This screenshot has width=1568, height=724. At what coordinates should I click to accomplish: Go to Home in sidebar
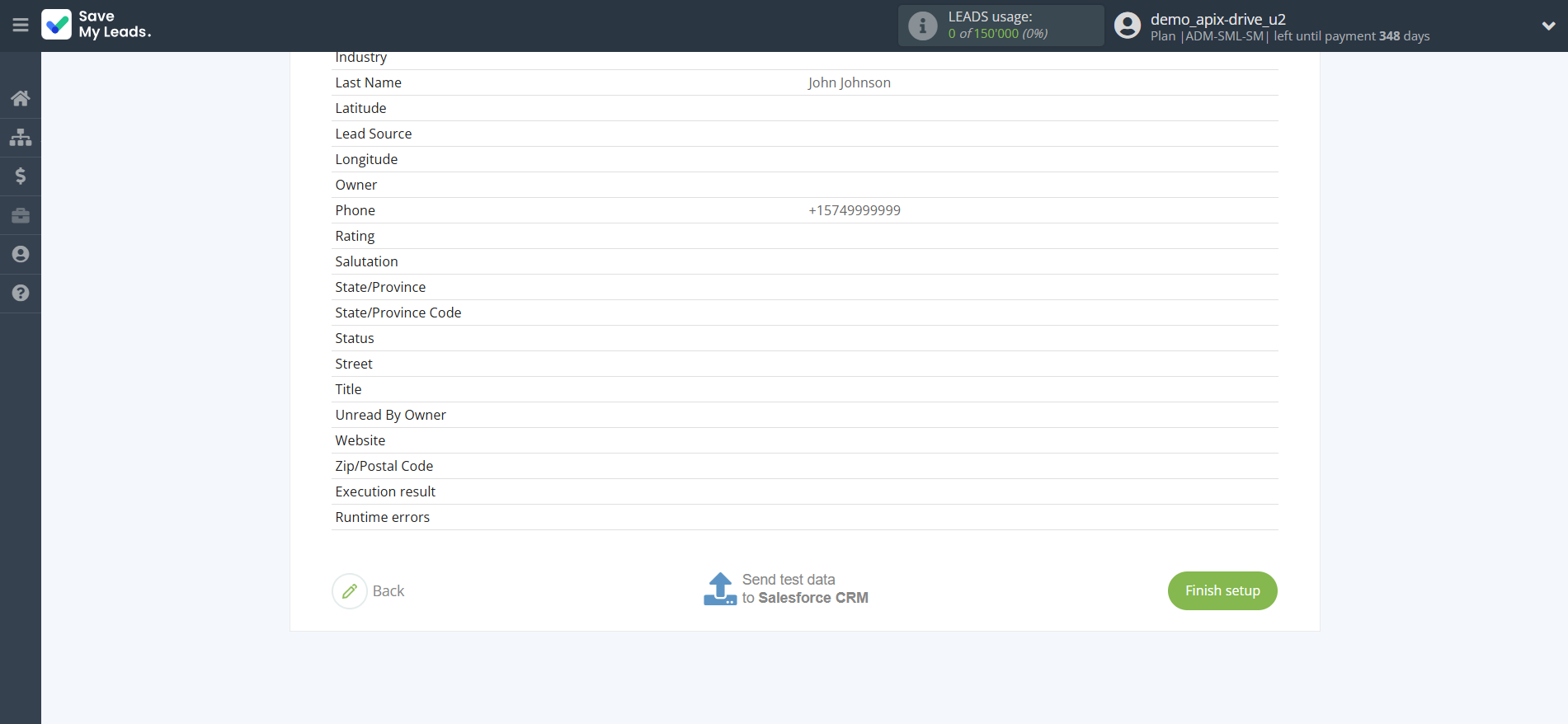(21, 99)
